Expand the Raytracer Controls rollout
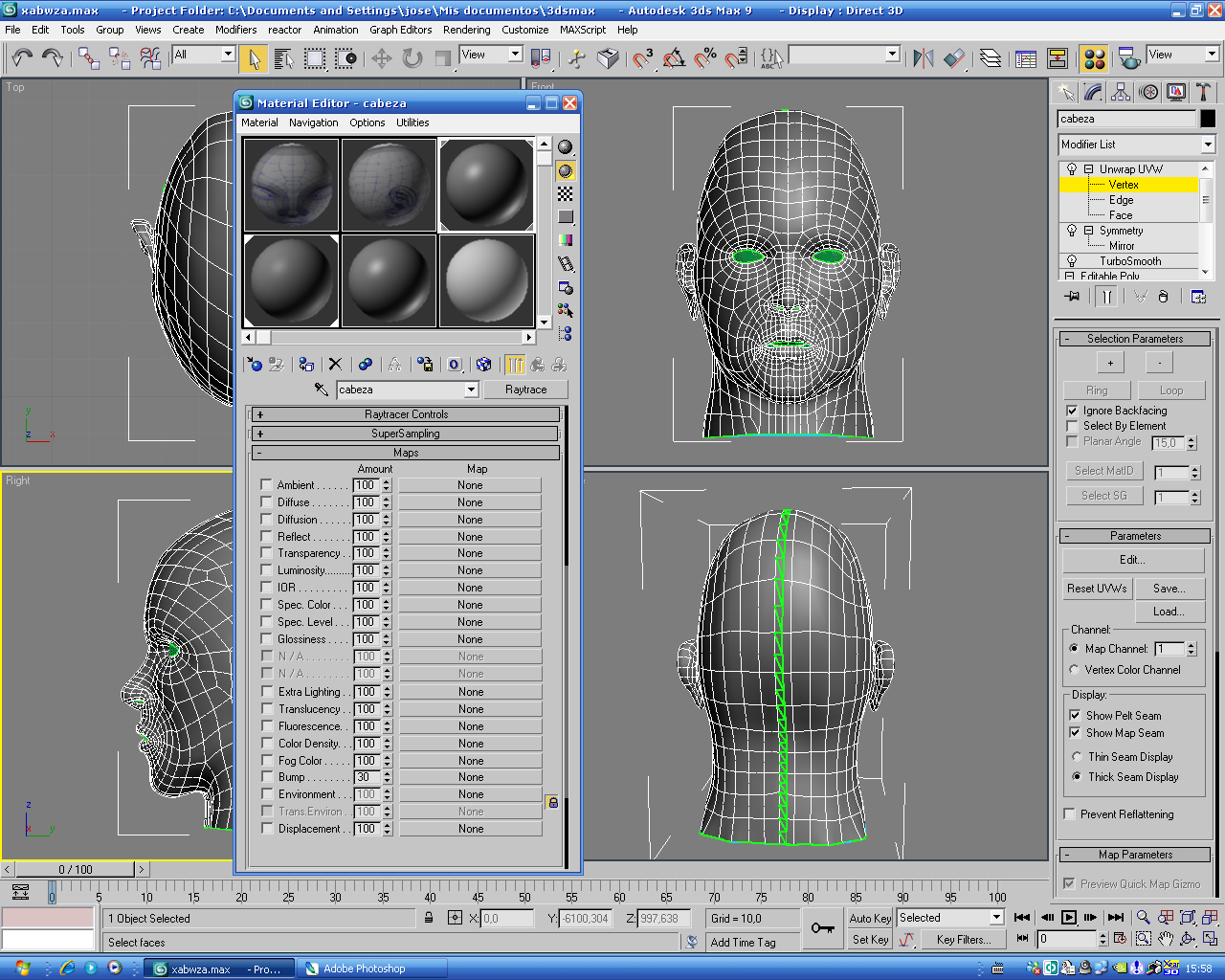The image size is (1225, 980). (x=406, y=414)
